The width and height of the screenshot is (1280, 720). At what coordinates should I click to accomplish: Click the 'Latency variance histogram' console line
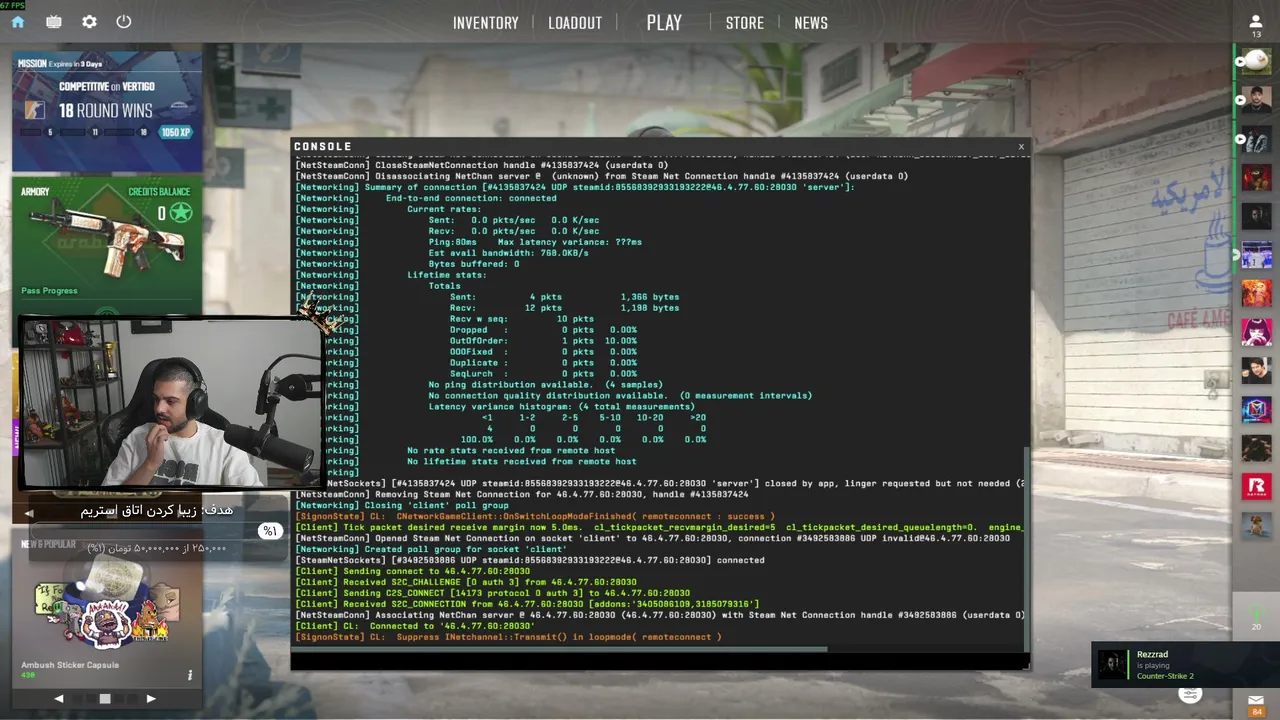pyautogui.click(x=561, y=407)
